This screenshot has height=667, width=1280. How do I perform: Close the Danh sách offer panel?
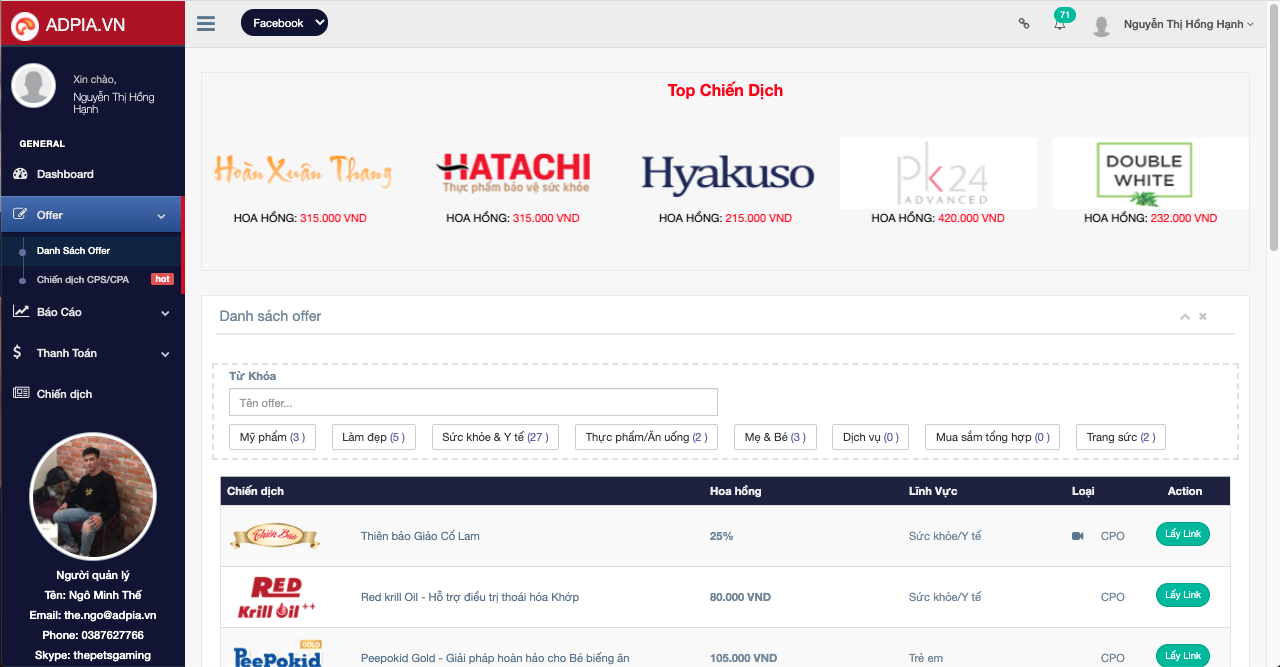click(1203, 316)
